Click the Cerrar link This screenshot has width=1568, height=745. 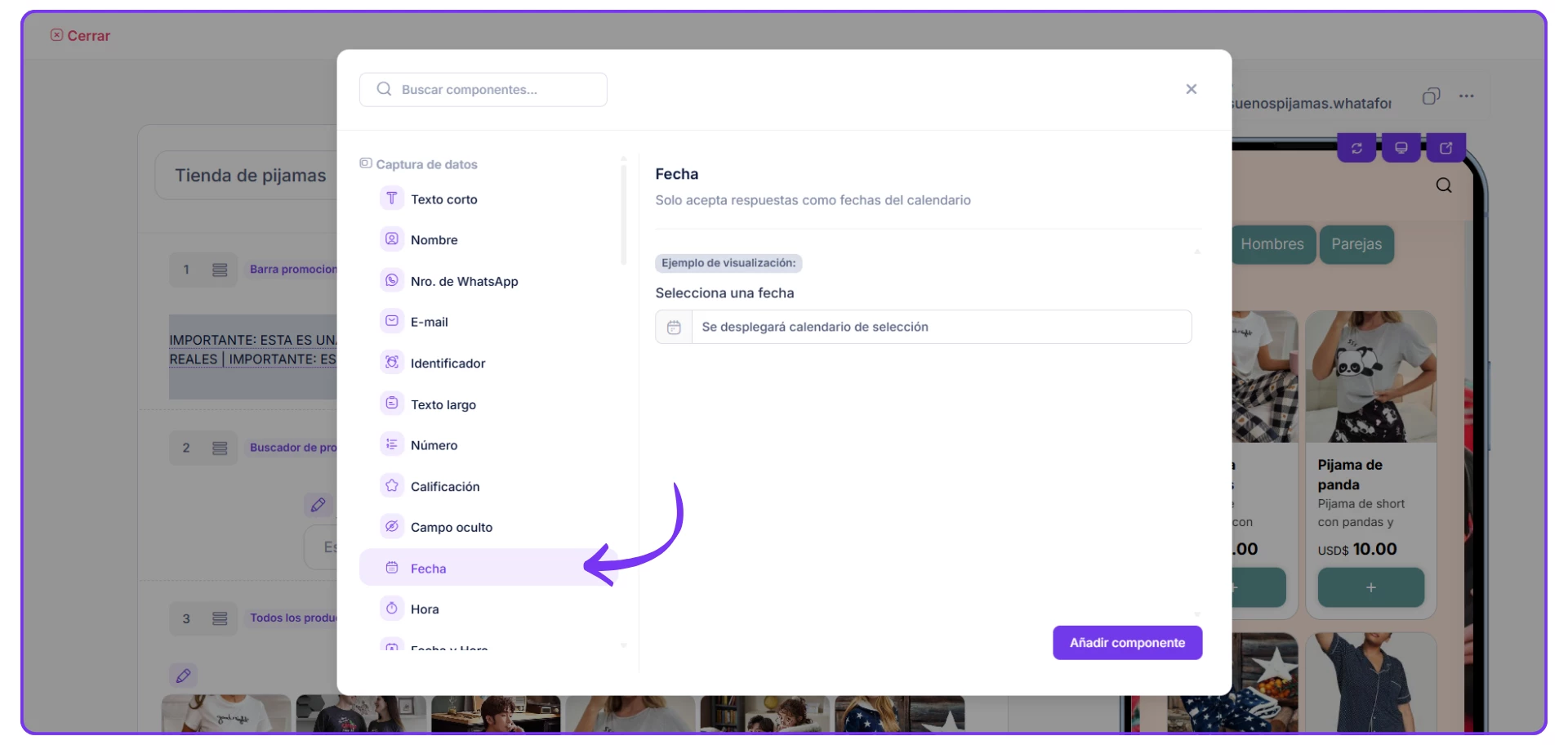click(80, 35)
